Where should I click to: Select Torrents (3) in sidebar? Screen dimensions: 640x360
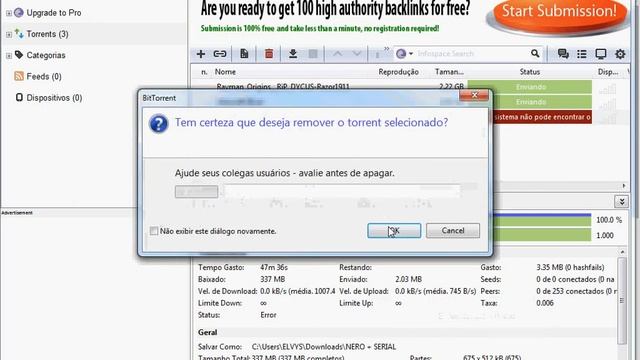coord(47,34)
